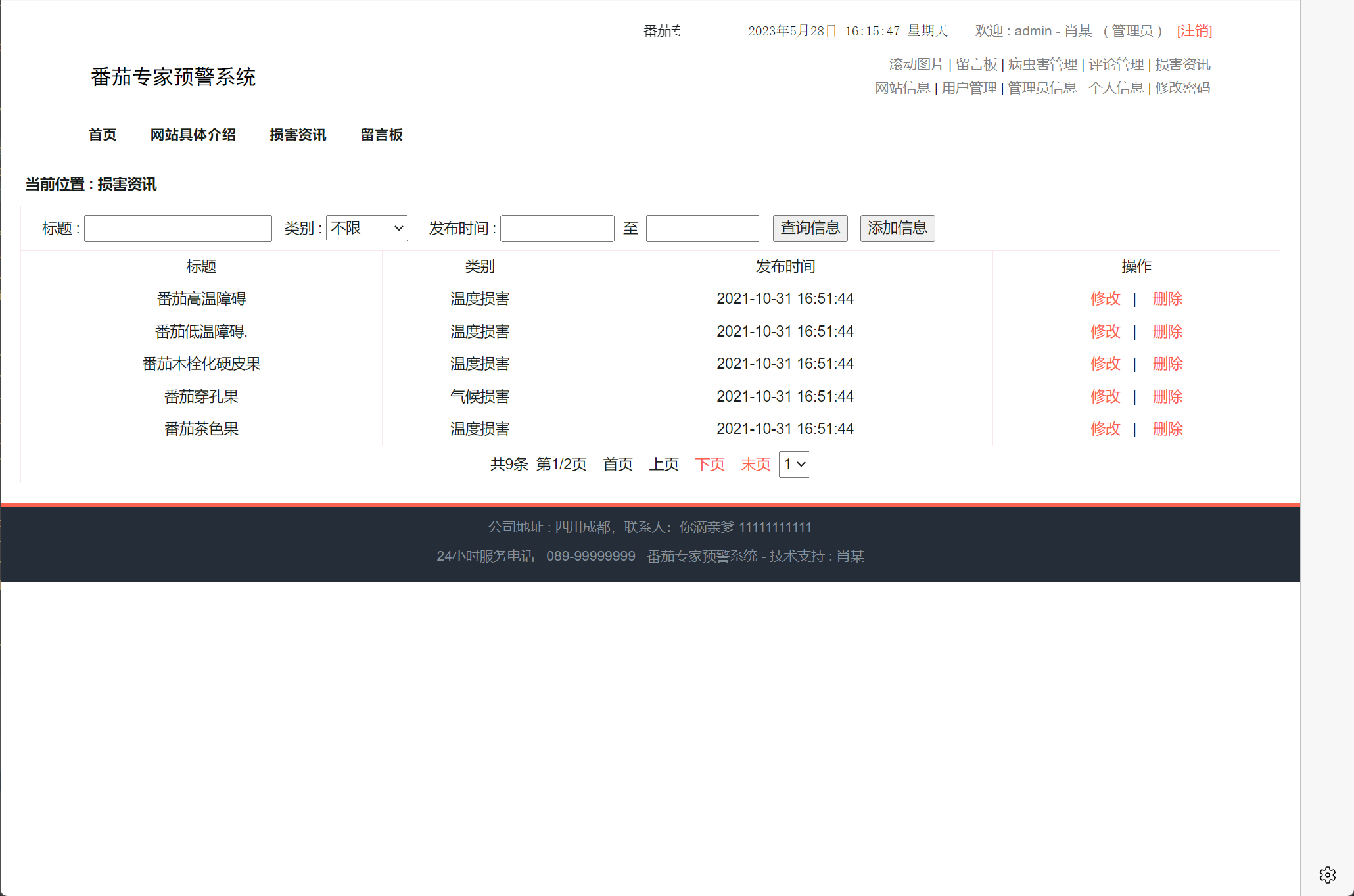1354x896 pixels.
Task: Click the 注销 logout link
Action: [x=1194, y=31]
